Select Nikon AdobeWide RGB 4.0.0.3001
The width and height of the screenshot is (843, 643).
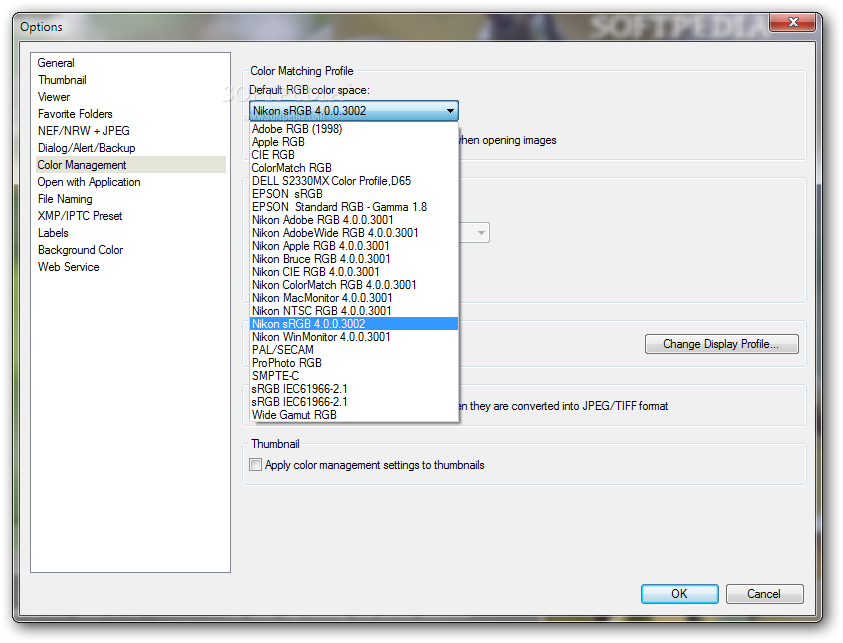point(354,233)
